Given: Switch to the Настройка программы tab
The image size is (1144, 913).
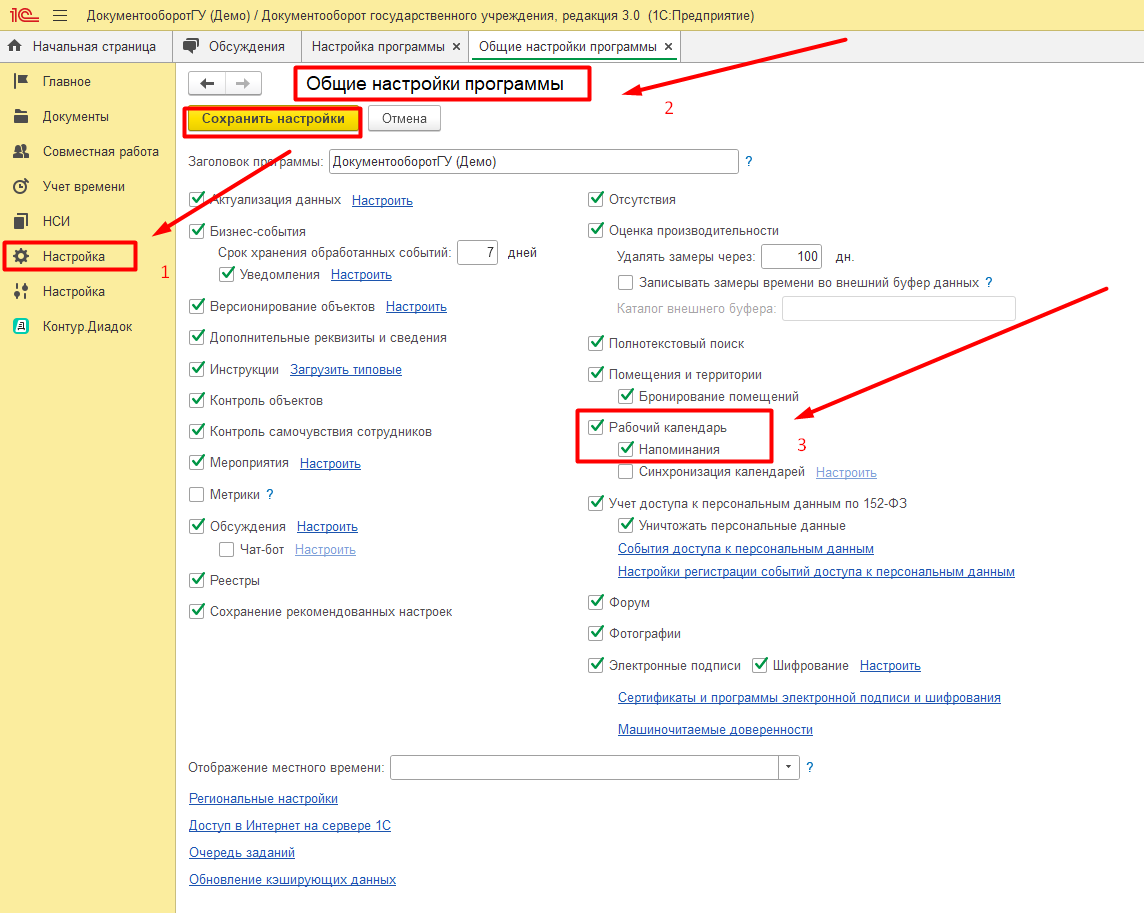Looking at the screenshot, I should [x=385, y=46].
